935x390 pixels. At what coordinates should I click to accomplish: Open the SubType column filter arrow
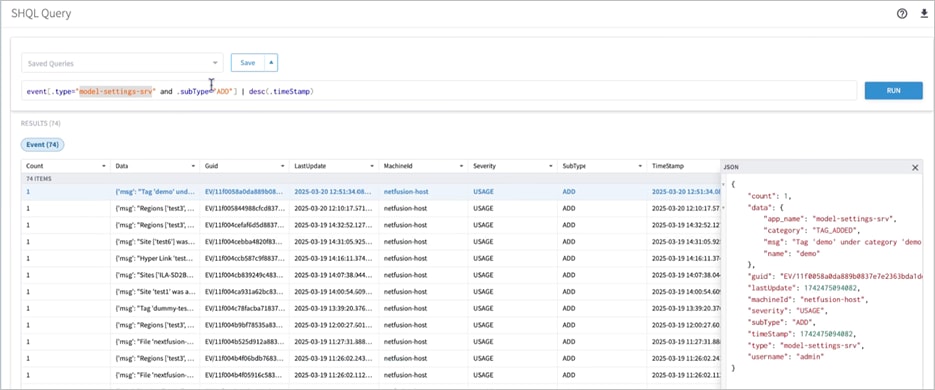[x=640, y=166]
